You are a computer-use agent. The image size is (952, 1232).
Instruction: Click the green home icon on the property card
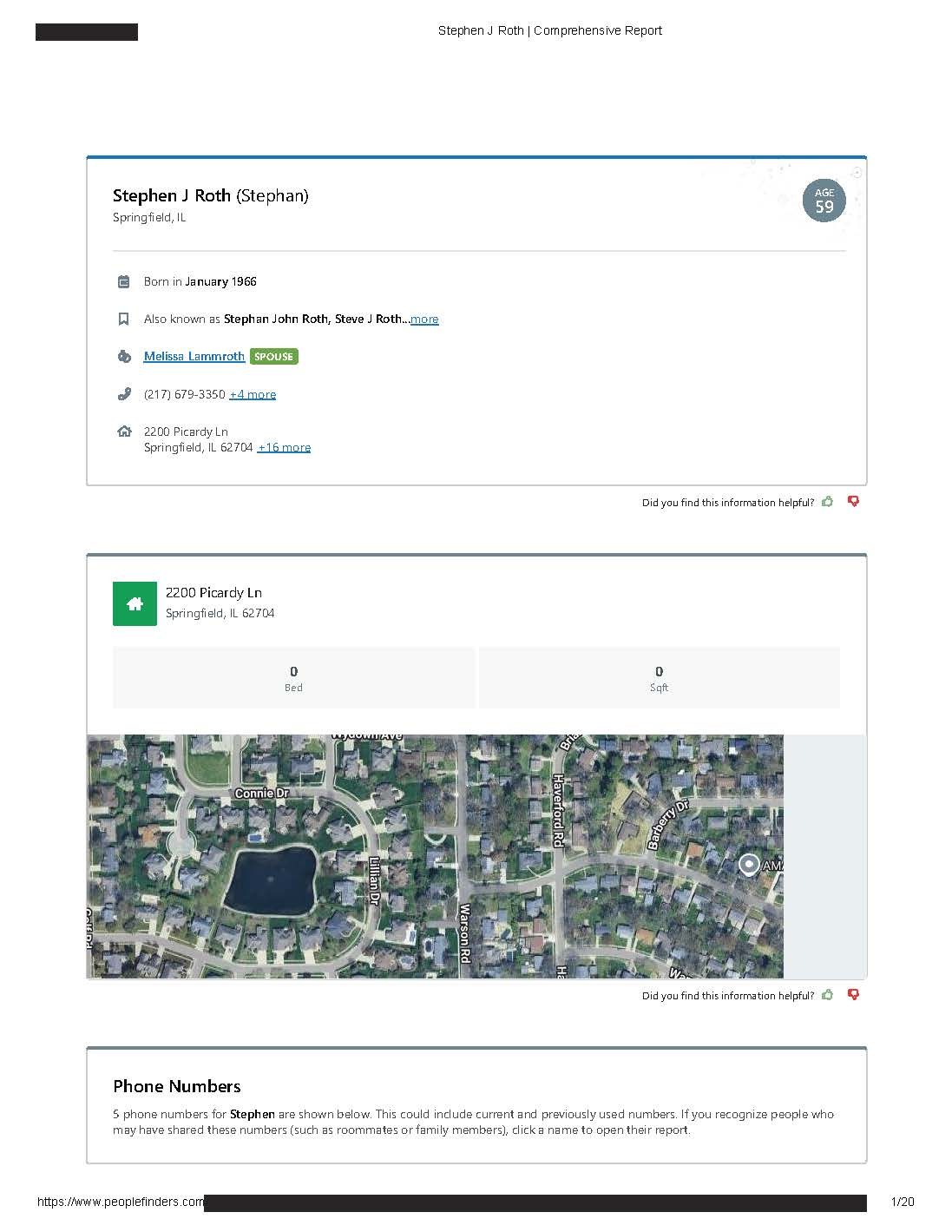(x=135, y=604)
